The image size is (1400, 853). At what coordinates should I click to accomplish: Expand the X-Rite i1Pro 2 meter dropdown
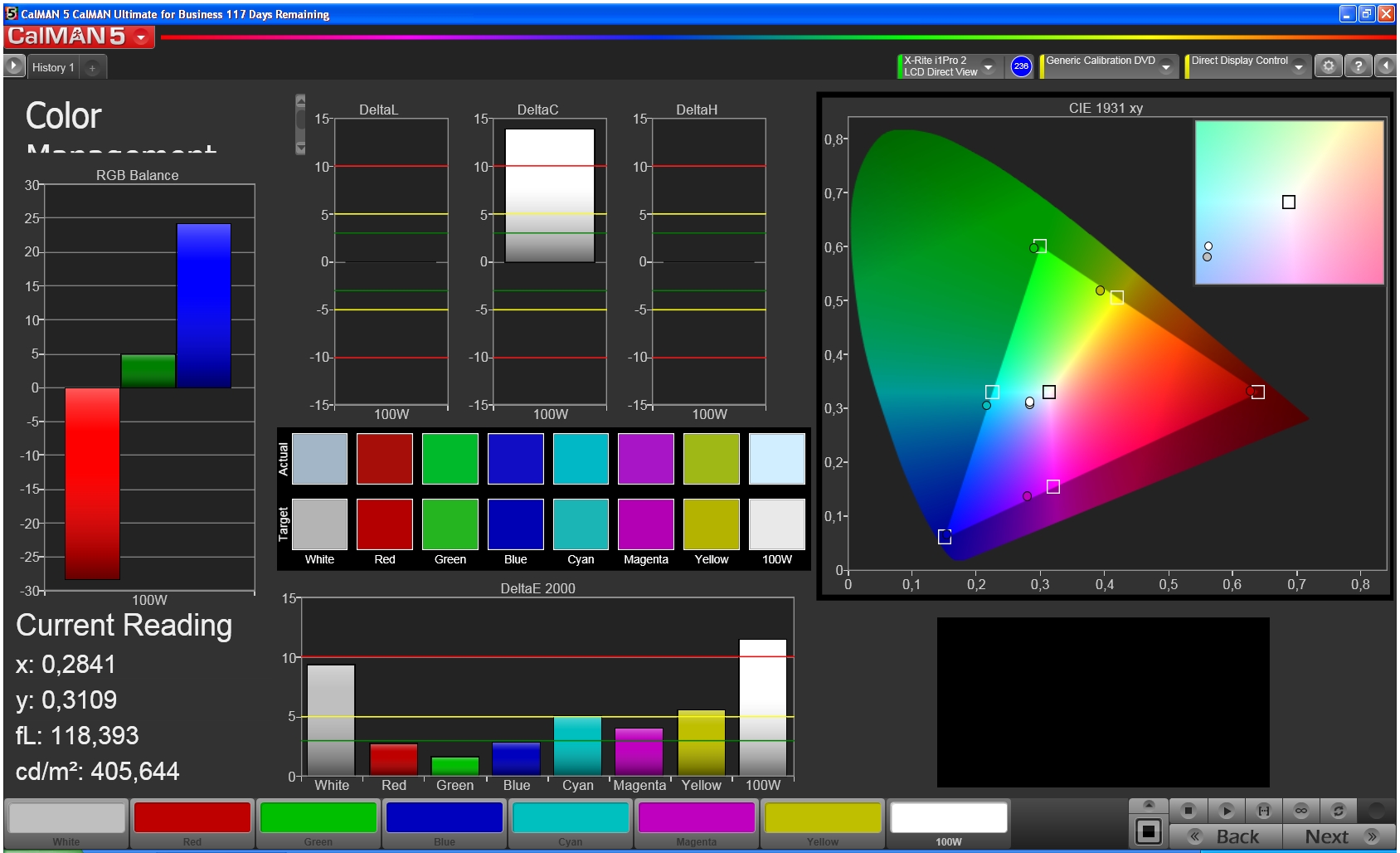(988, 66)
